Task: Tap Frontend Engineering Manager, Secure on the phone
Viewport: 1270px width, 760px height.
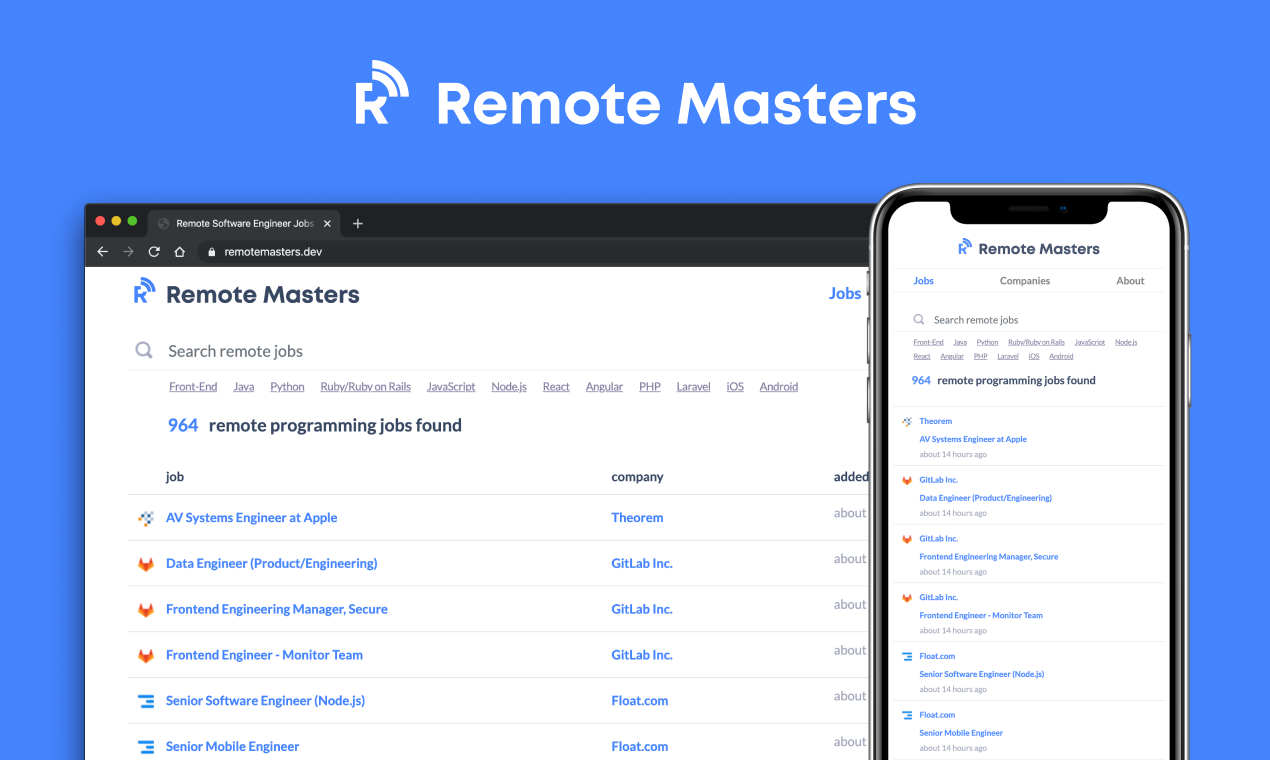Action: coord(989,556)
